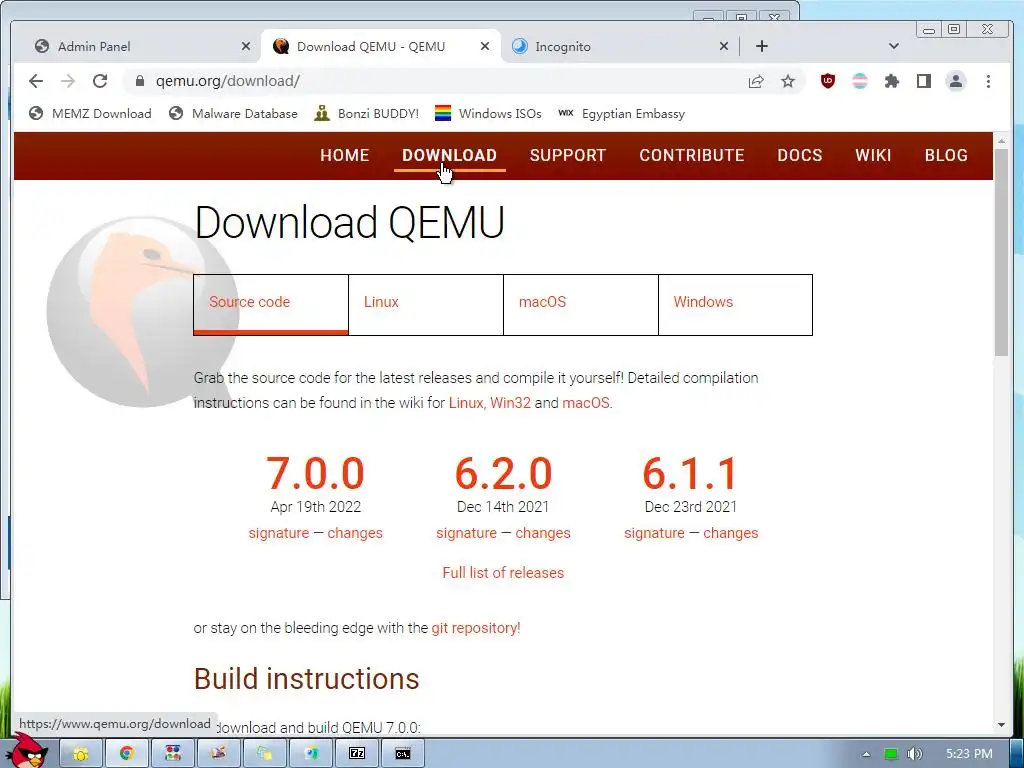Screen dimensions: 1024x768
Task: Select the Windows download tab
Action: (x=735, y=305)
